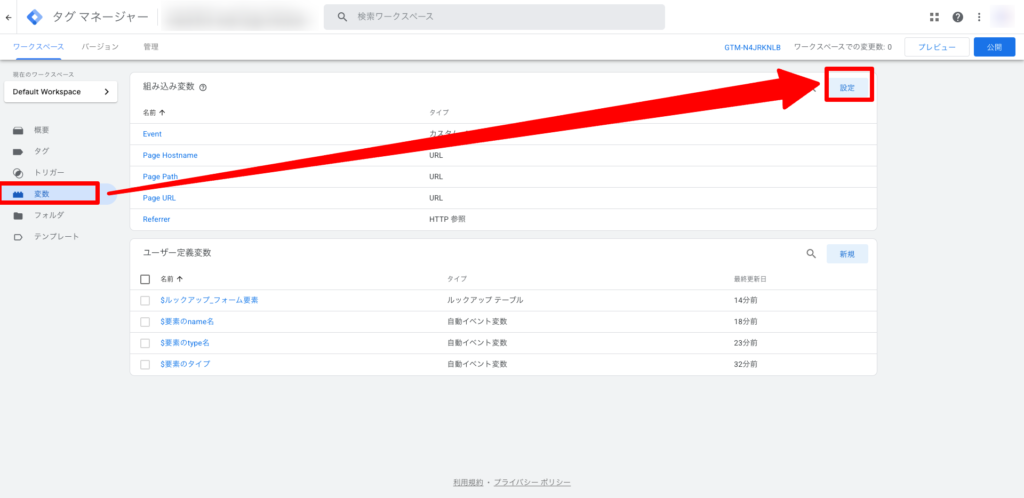Check the box for $ルックアップ_フォーム要素

pos(145,300)
